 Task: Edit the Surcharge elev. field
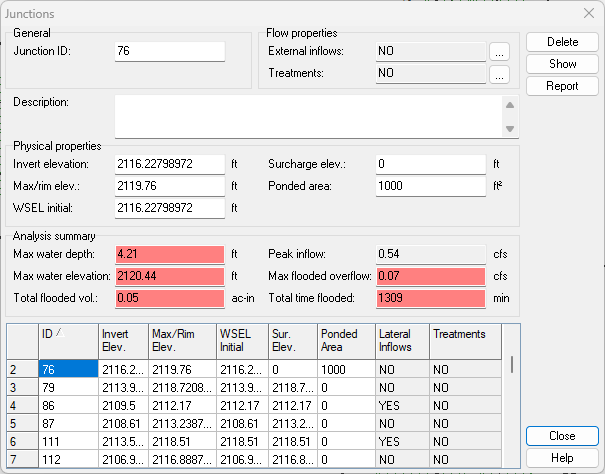[431, 164]
